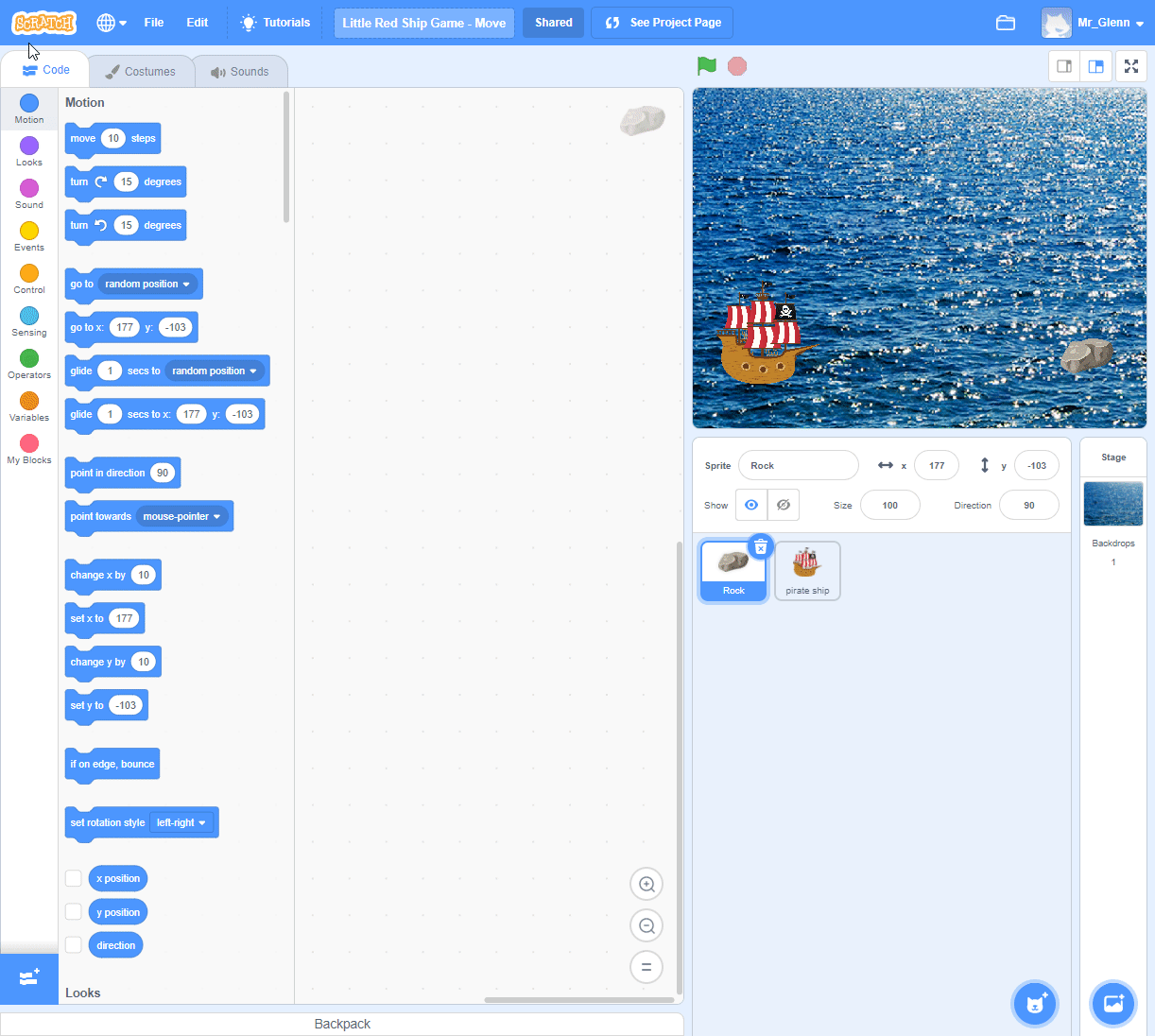Viewport: 1155px width, 1036px height.
Task: Select the Sensing block category
Action: 29,321
